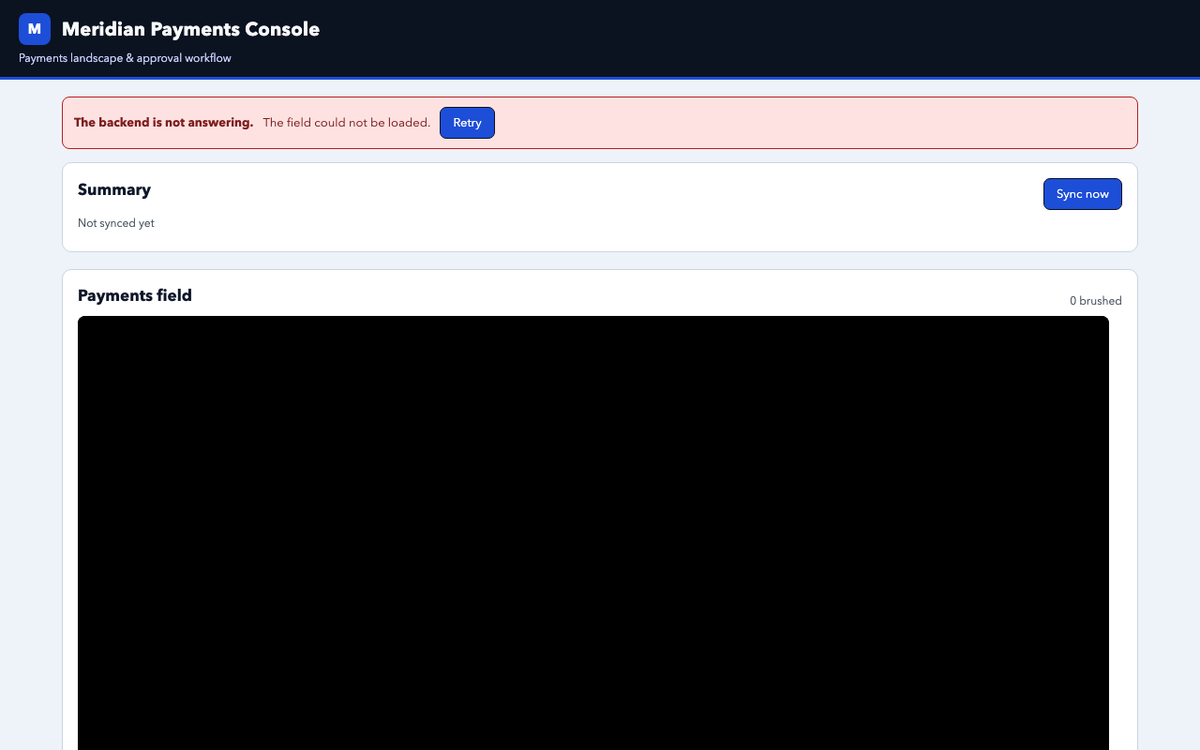This screenshot has width=1200, height=750.
Task: Retry loading the payments field
Action: pyautogui.click(x=467, y=123)
